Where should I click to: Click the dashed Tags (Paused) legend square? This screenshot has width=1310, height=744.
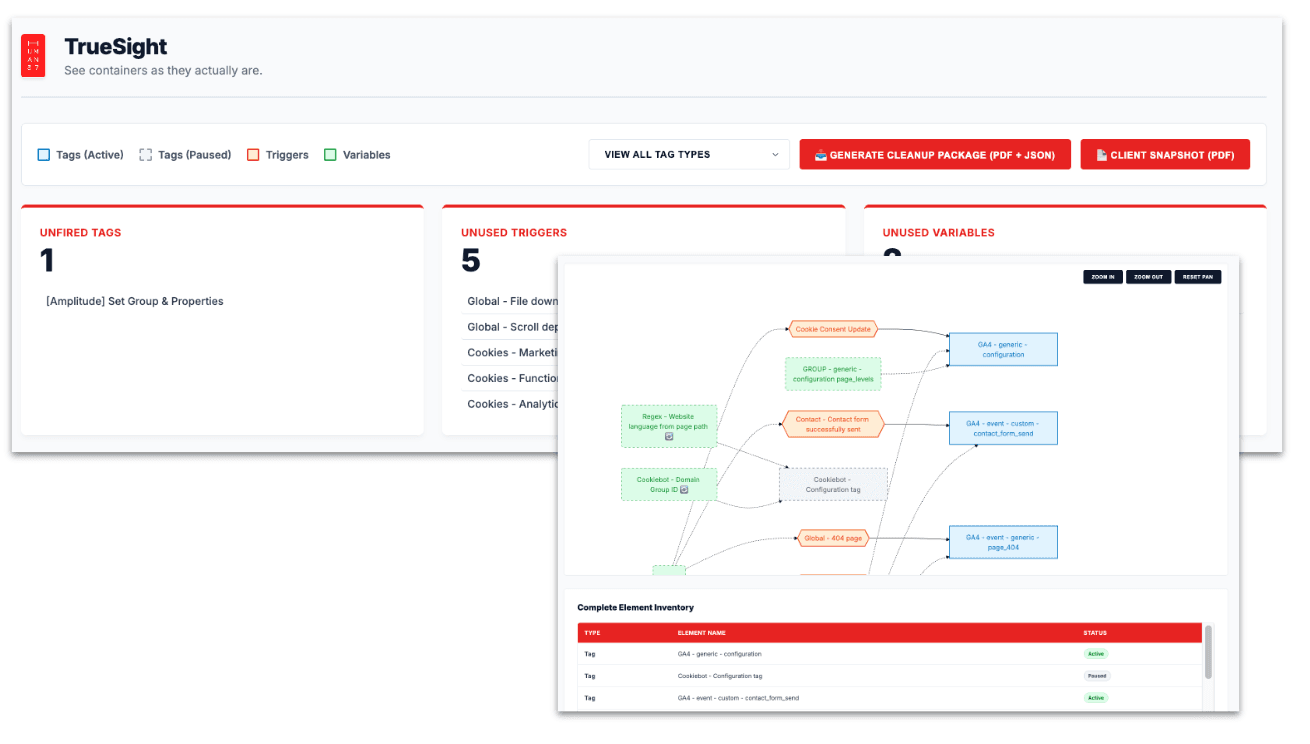(146, 155)
